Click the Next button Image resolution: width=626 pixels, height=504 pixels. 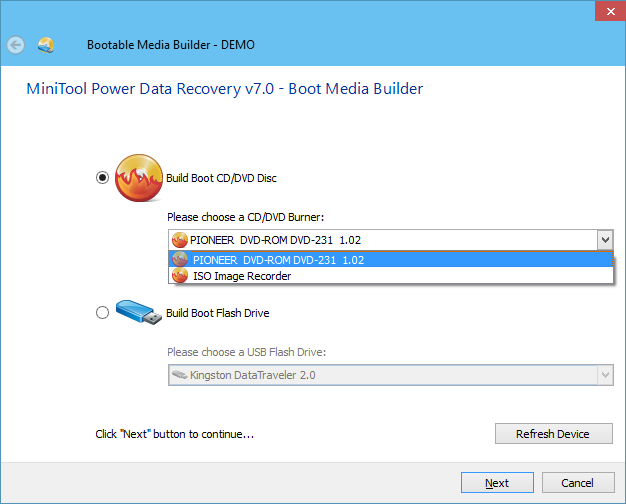[x=497, y=483]
